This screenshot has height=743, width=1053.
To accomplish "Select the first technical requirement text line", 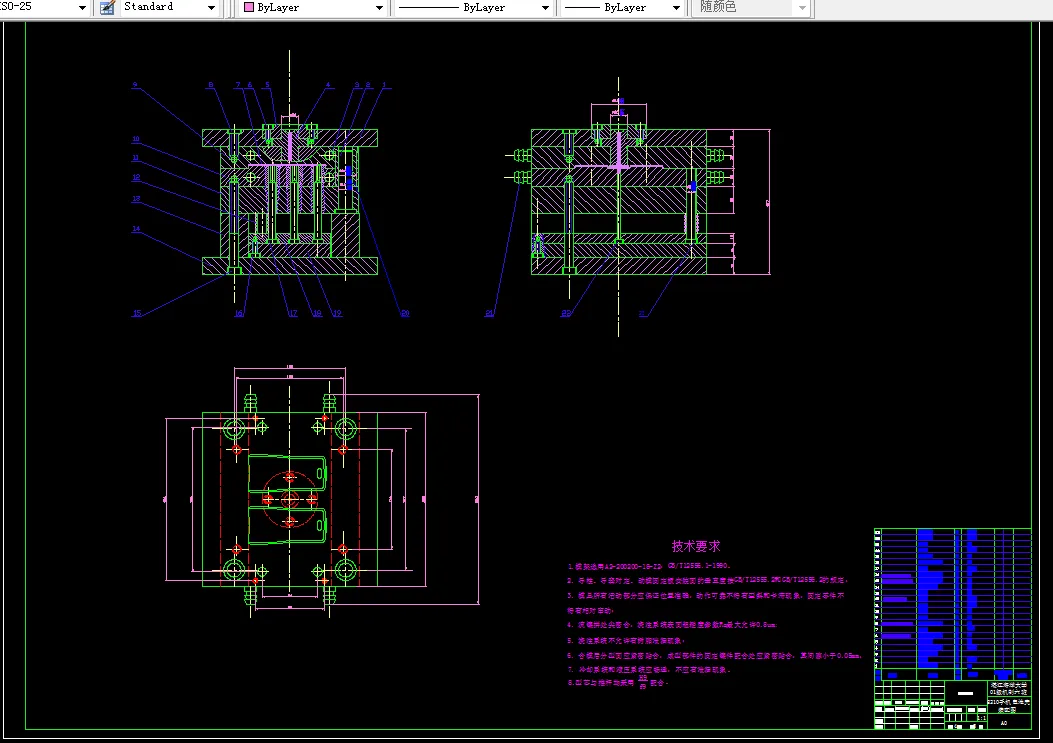I will 649,566.
